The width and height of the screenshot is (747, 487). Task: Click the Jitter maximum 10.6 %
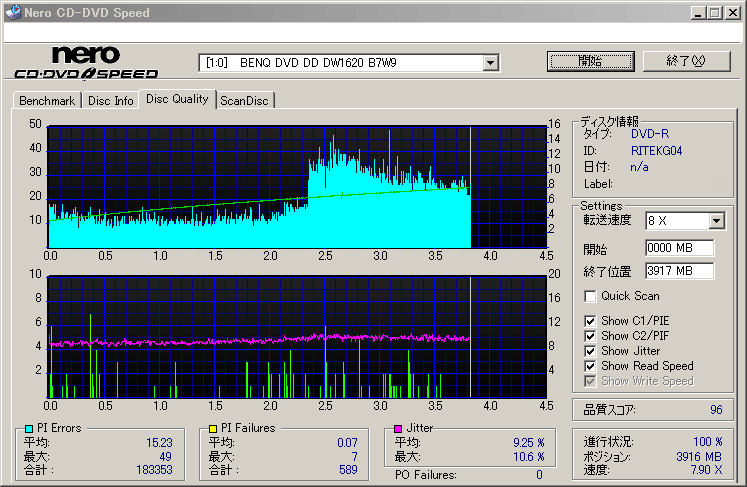point(529,457)
